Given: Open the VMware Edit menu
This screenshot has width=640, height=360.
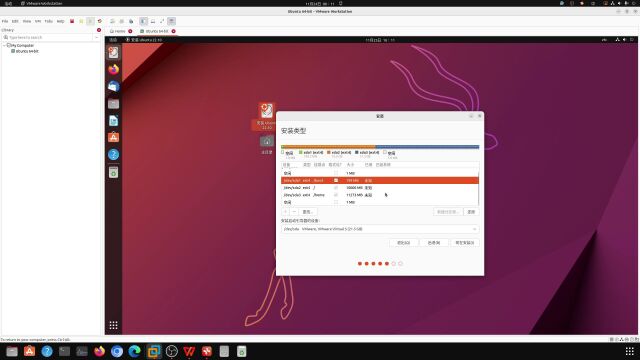Looking at the screenshot, I should coord(15,21).
